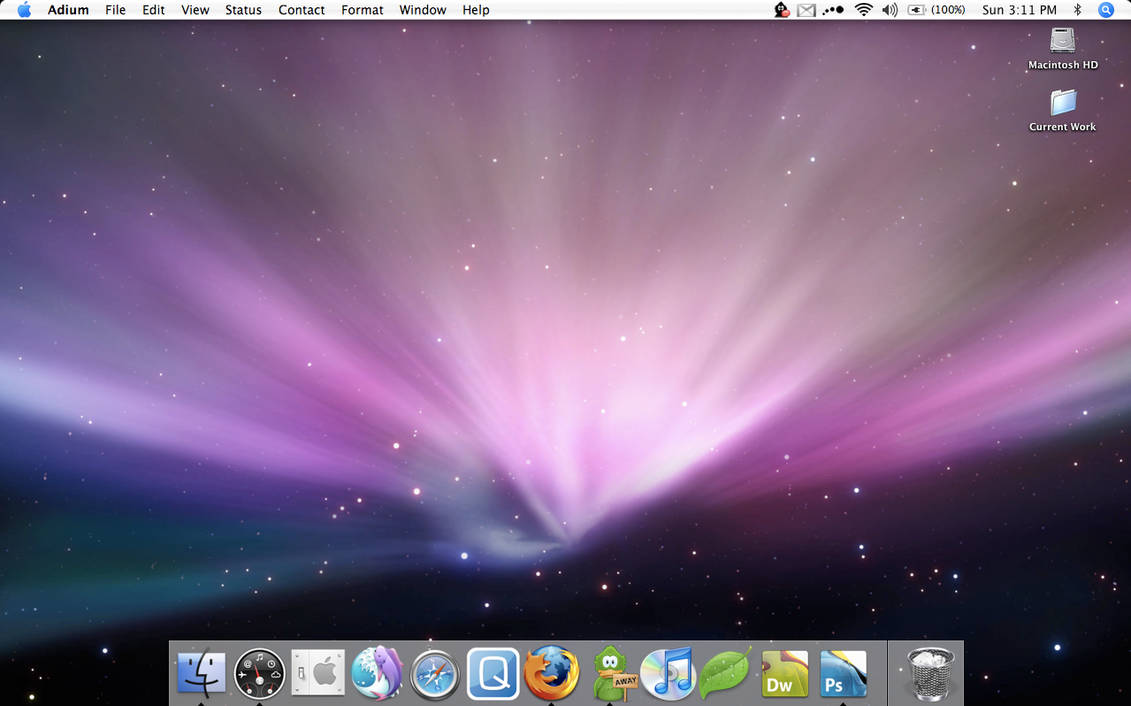Launch Photoshop from the Dock
The height and width of the screenshot is (706, 1131).
pos(843,674)
